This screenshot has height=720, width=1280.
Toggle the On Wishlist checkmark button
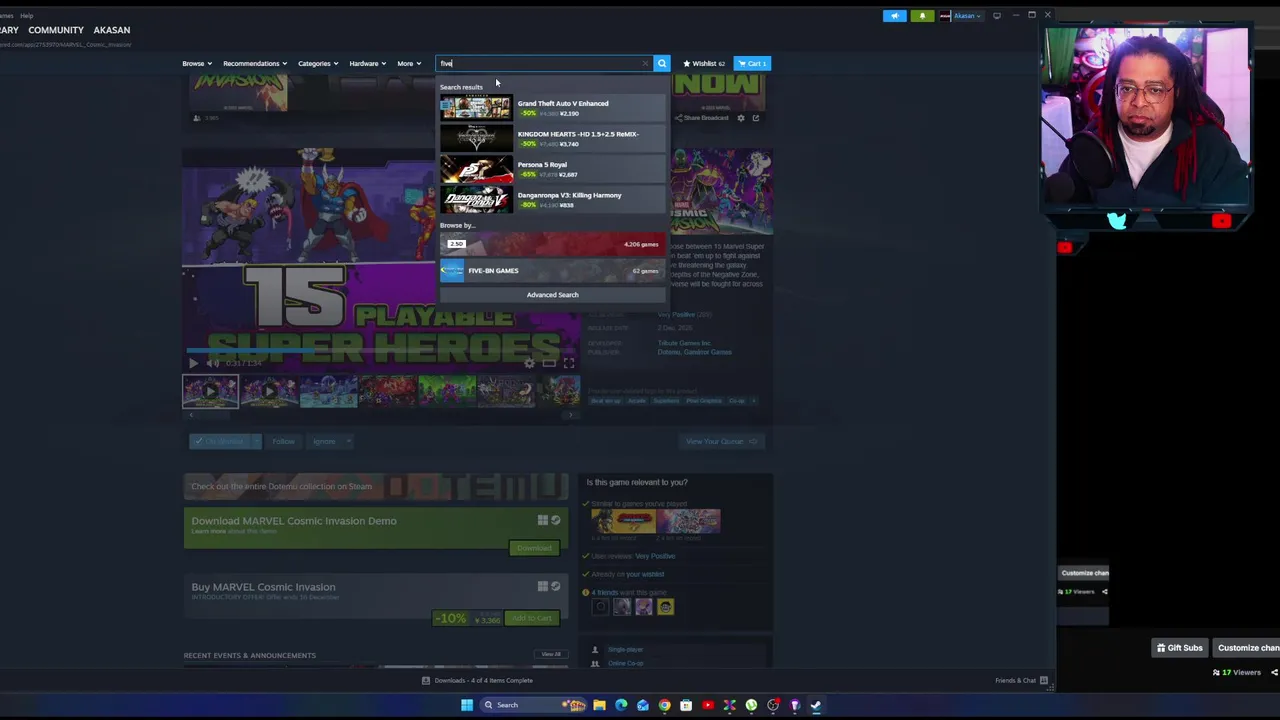(219, 441)
